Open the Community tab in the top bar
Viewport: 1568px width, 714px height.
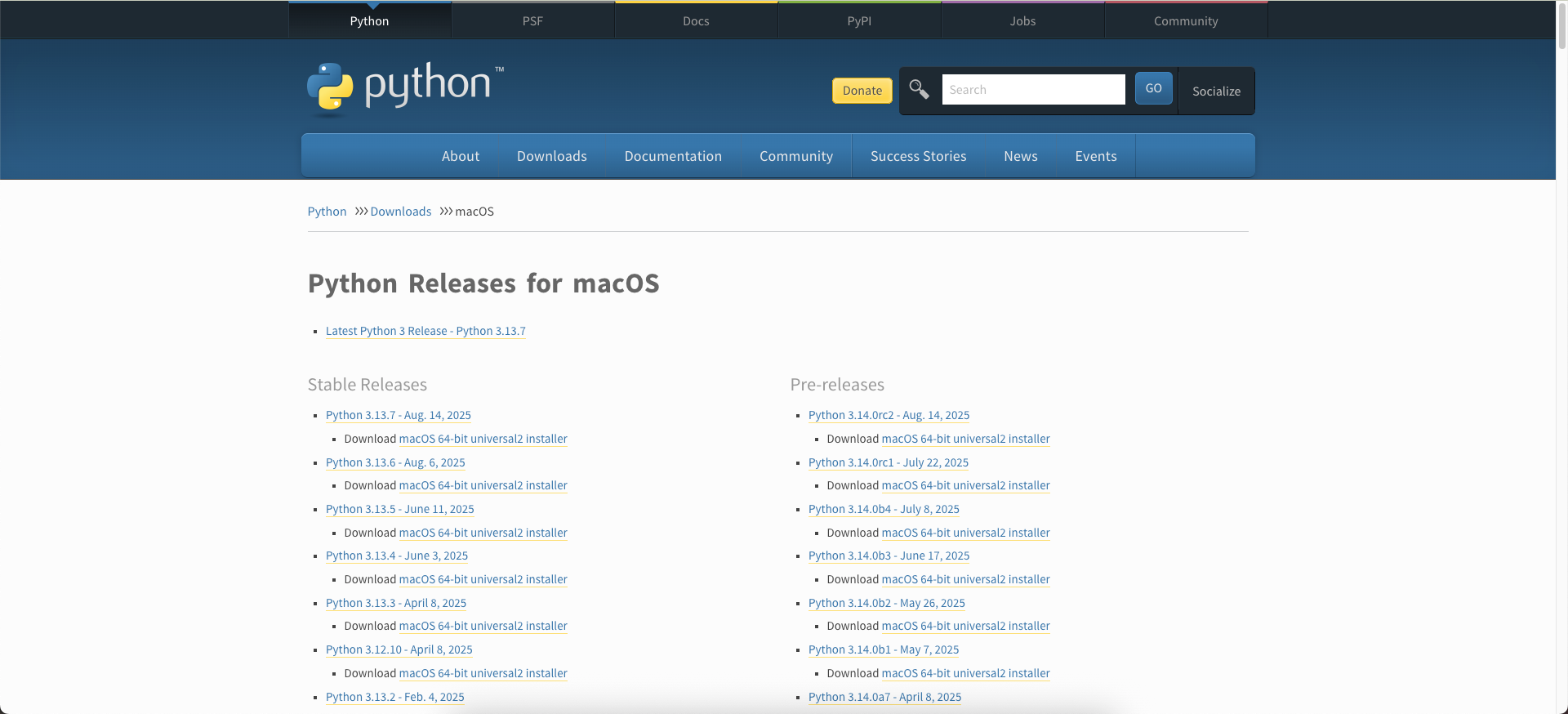click(x=1186, y=20)
